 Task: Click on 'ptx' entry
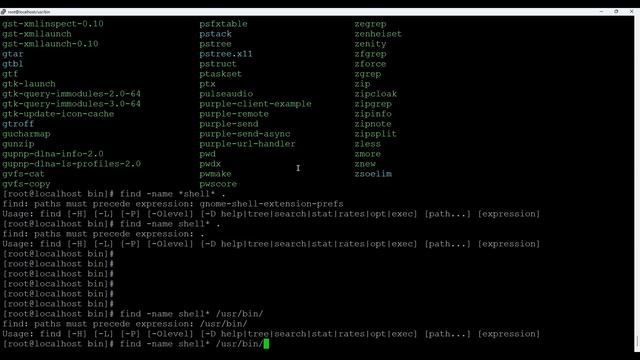coord(207,84)
